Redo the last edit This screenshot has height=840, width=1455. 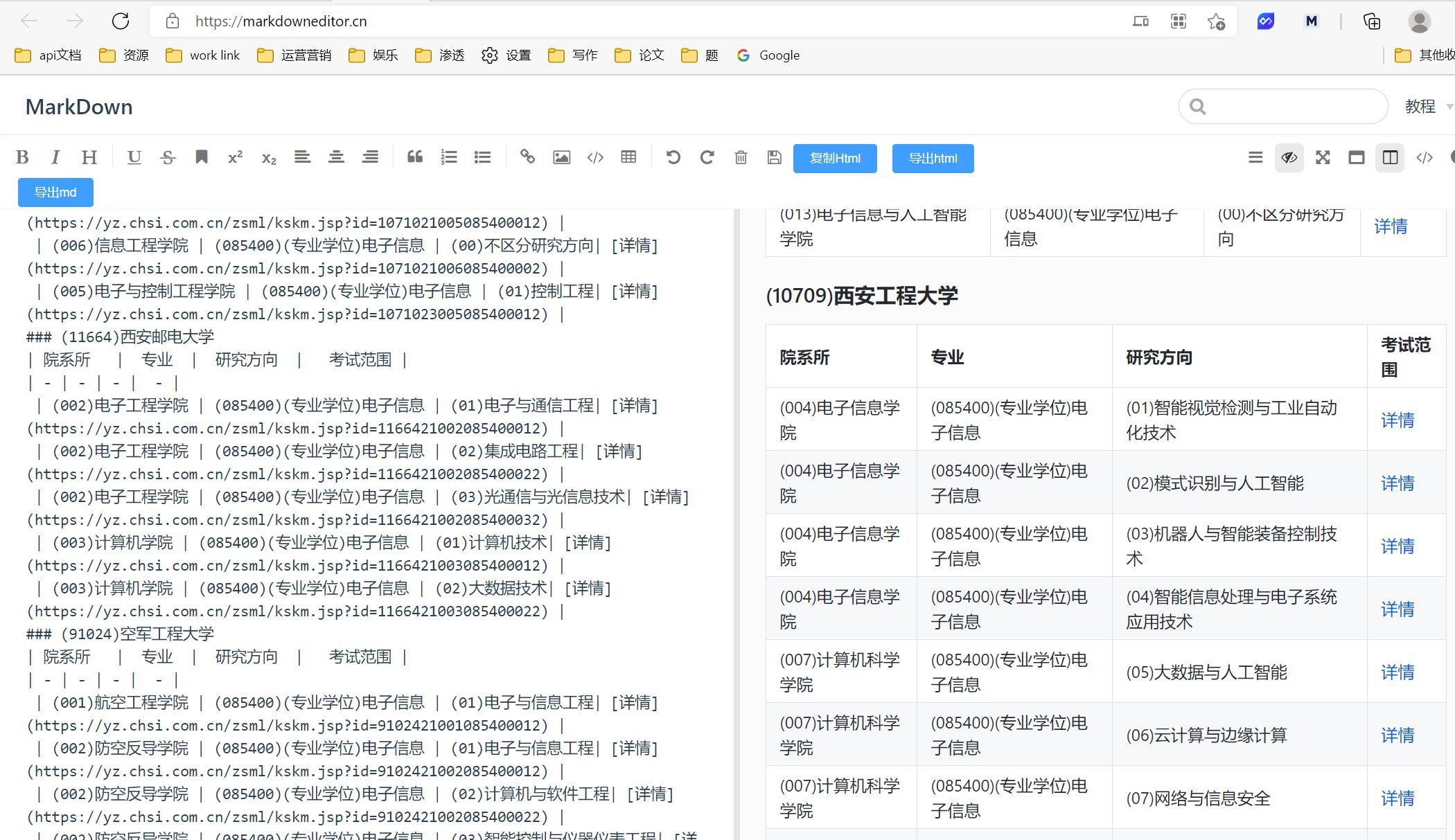pyautogui.click(x=707, y=157)
